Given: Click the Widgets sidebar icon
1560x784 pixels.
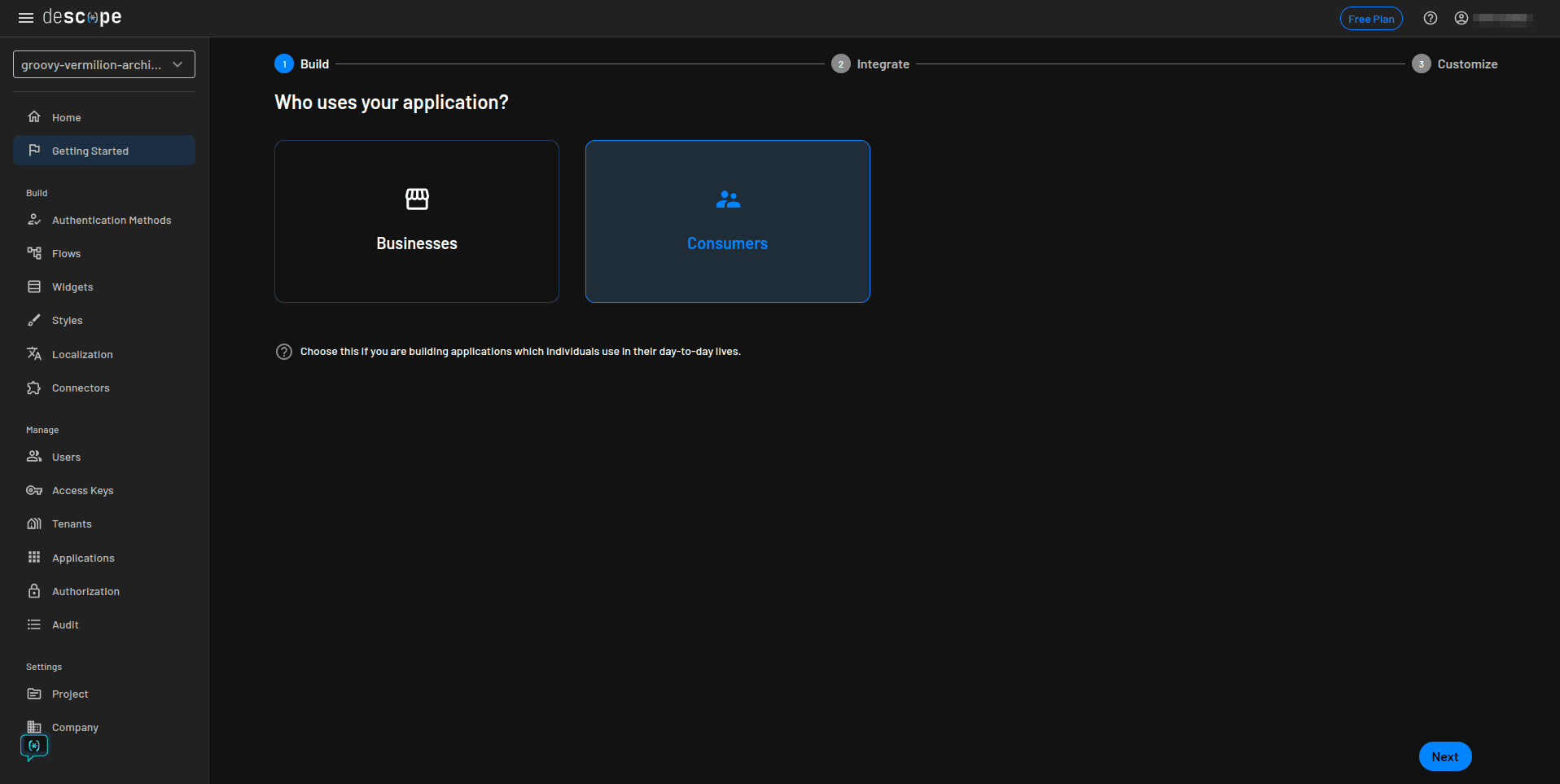Looking at the screenshot, I should 33,287.
